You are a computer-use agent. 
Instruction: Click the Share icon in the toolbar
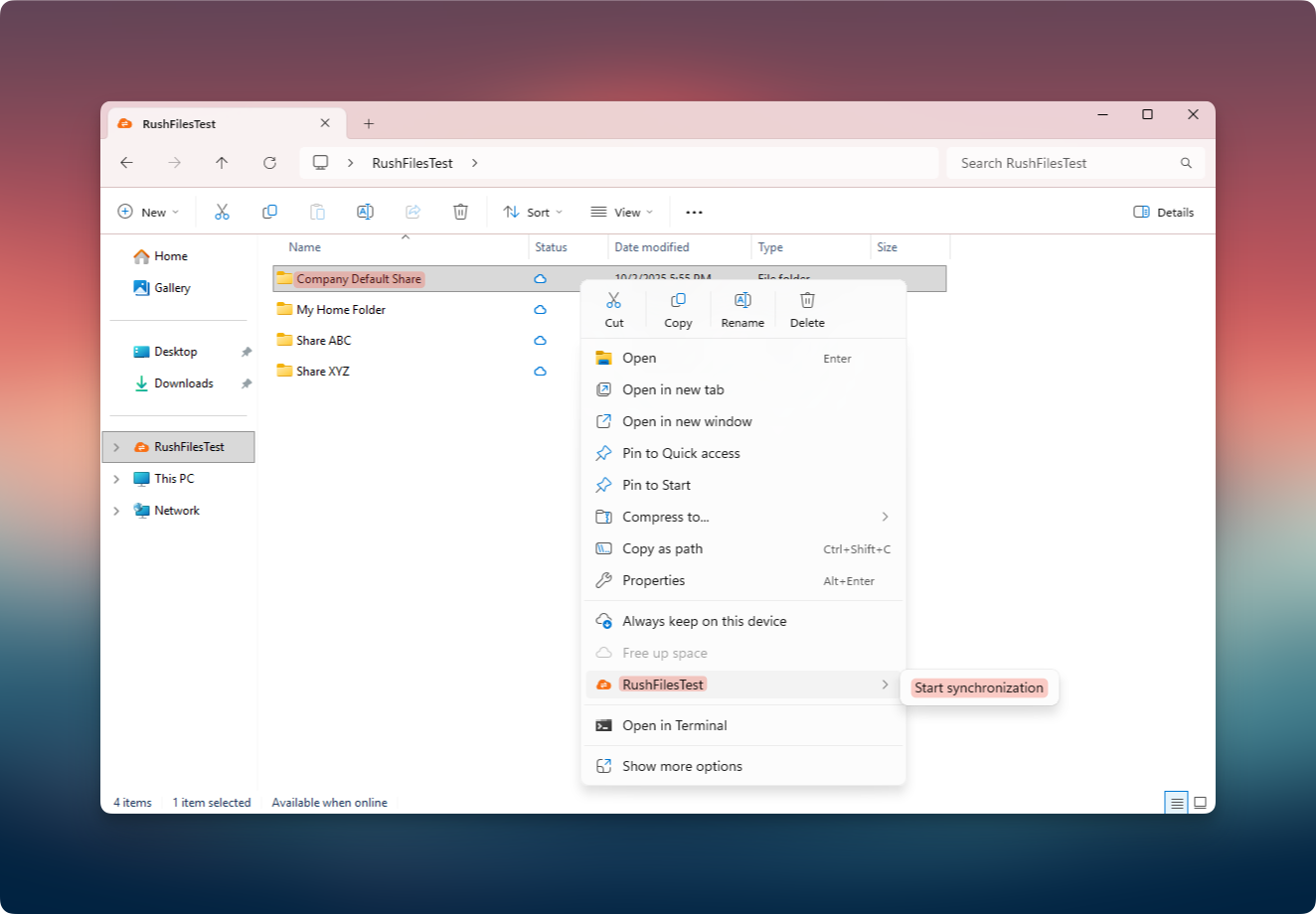[412, 212]
